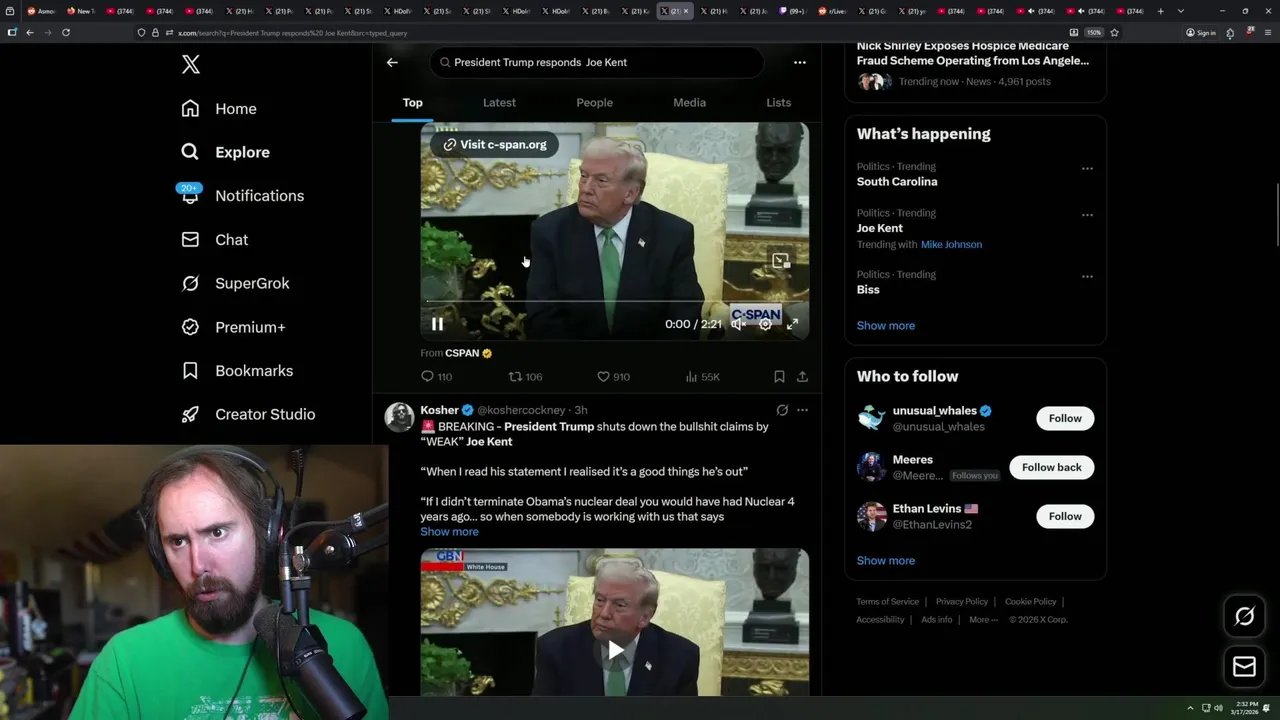The height and width of the screenshot is (720, 1280).
Task: Open Kosher's profile avatar
Action: coord(399,417)
